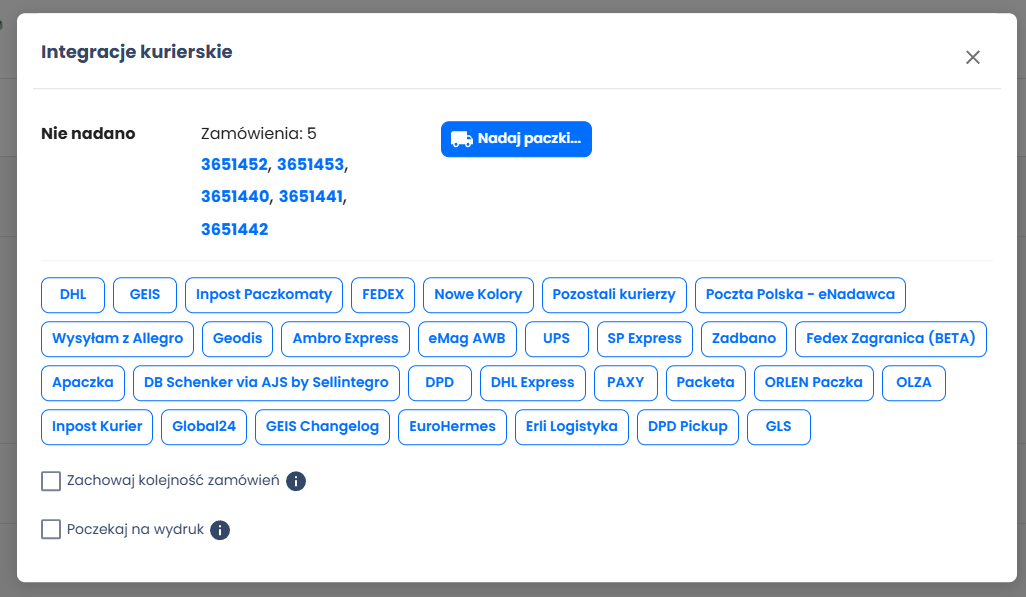Open order 3651441 link
Image resolution: width=1026 pixels, height=597 pixels.
coord(311,196)
